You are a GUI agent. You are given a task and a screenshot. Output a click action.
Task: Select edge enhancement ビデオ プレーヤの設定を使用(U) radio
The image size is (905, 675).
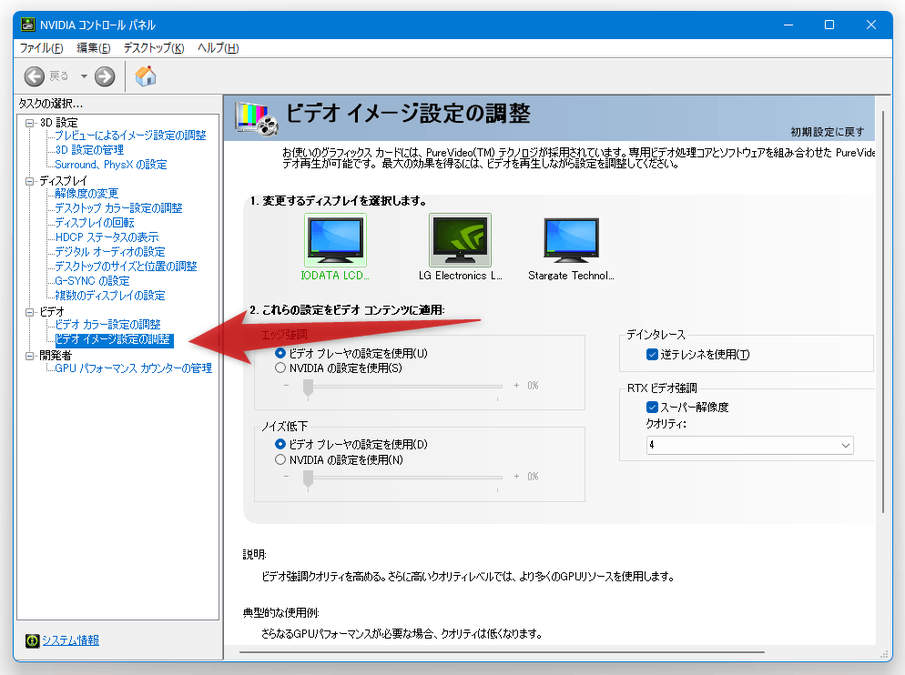click(x=281, y=353)
